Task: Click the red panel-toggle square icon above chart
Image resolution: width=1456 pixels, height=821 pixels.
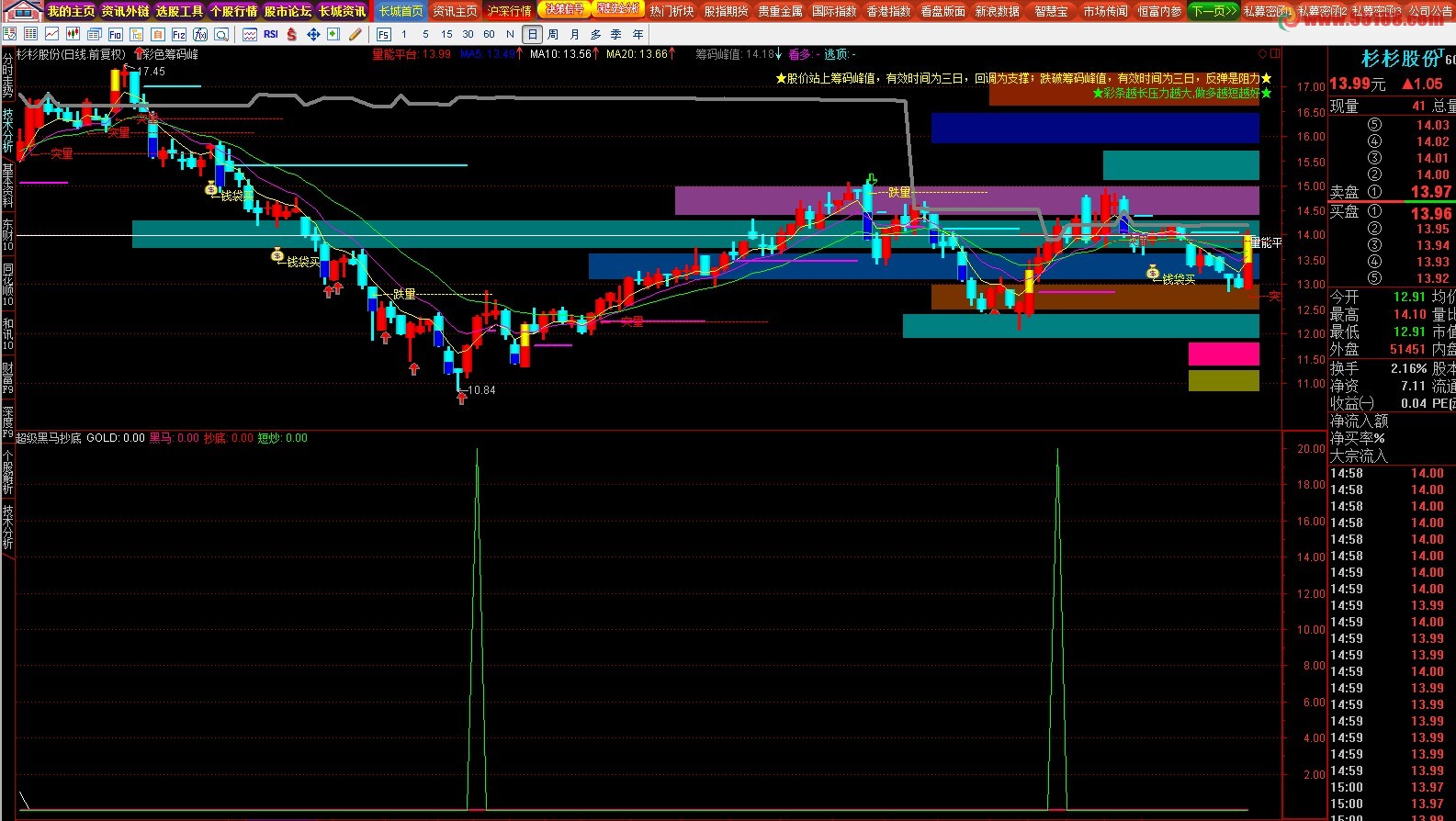Action: 1275,54
